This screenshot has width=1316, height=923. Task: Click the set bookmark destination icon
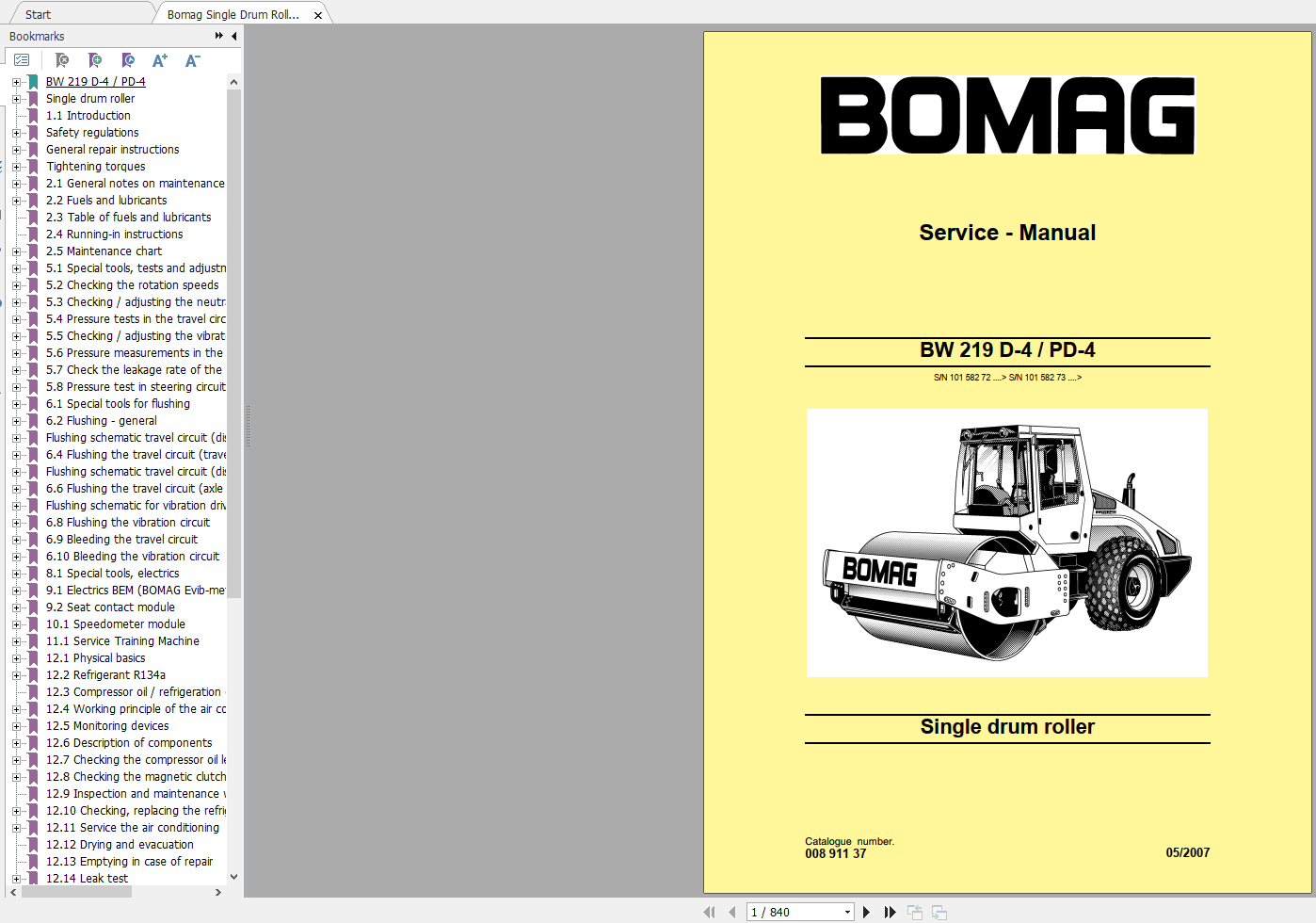click(128, 60)
